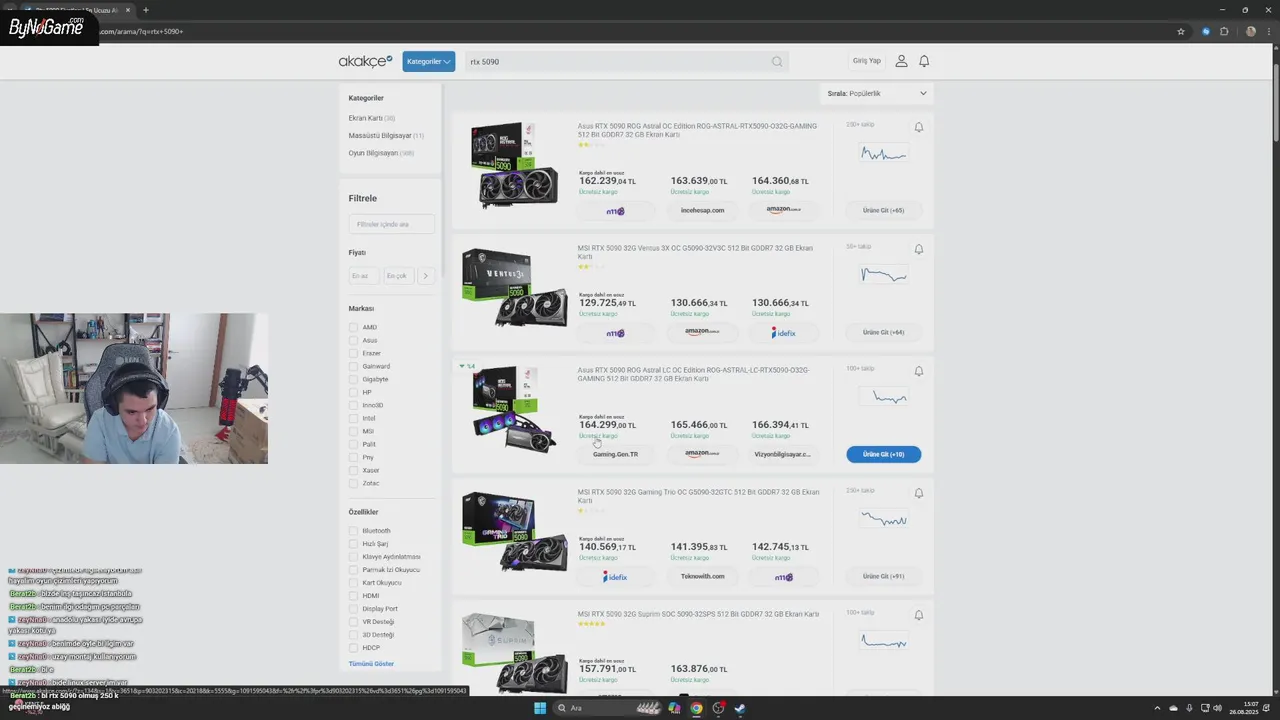1280x720 pixels.
Task: Show hidden system tray icons
Action: 1158,708
